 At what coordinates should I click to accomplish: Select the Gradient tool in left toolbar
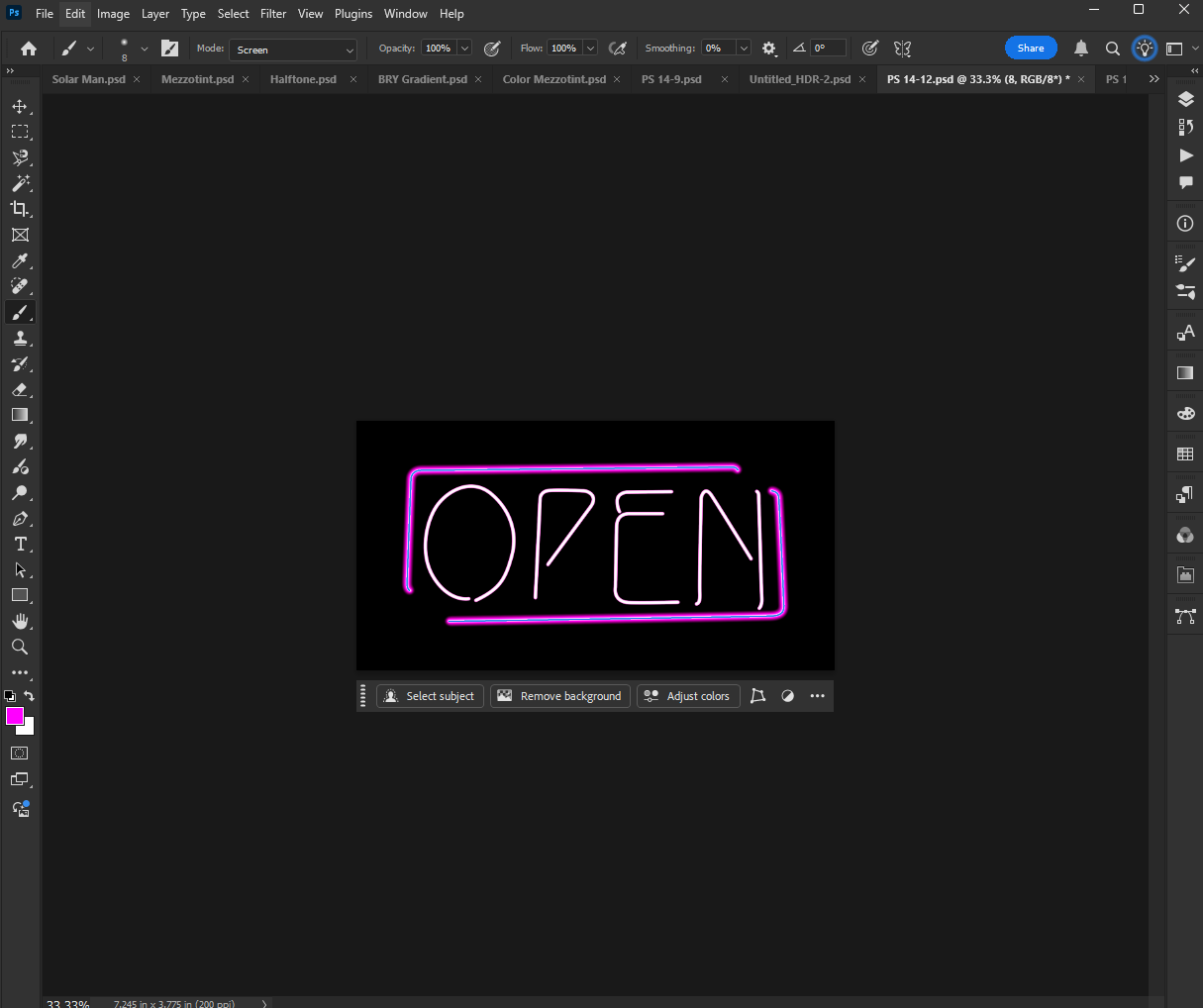(x=20, y=415)
